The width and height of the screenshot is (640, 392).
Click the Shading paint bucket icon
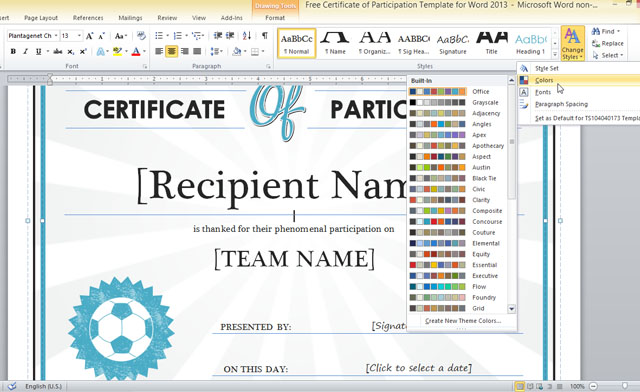click(236, 51)
